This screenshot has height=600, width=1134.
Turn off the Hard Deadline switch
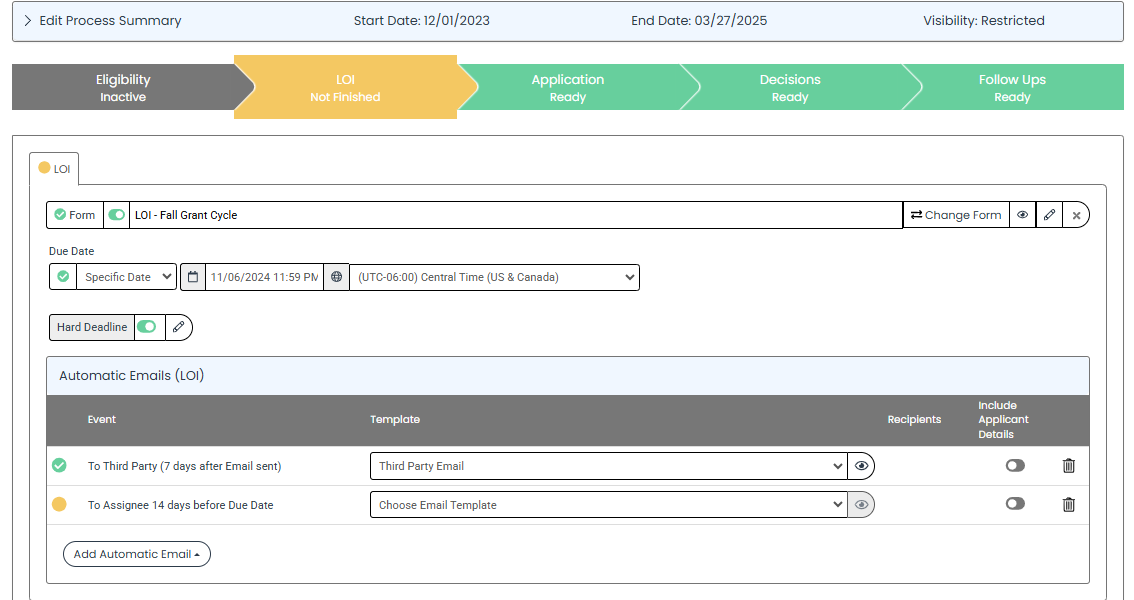[147, 327]
